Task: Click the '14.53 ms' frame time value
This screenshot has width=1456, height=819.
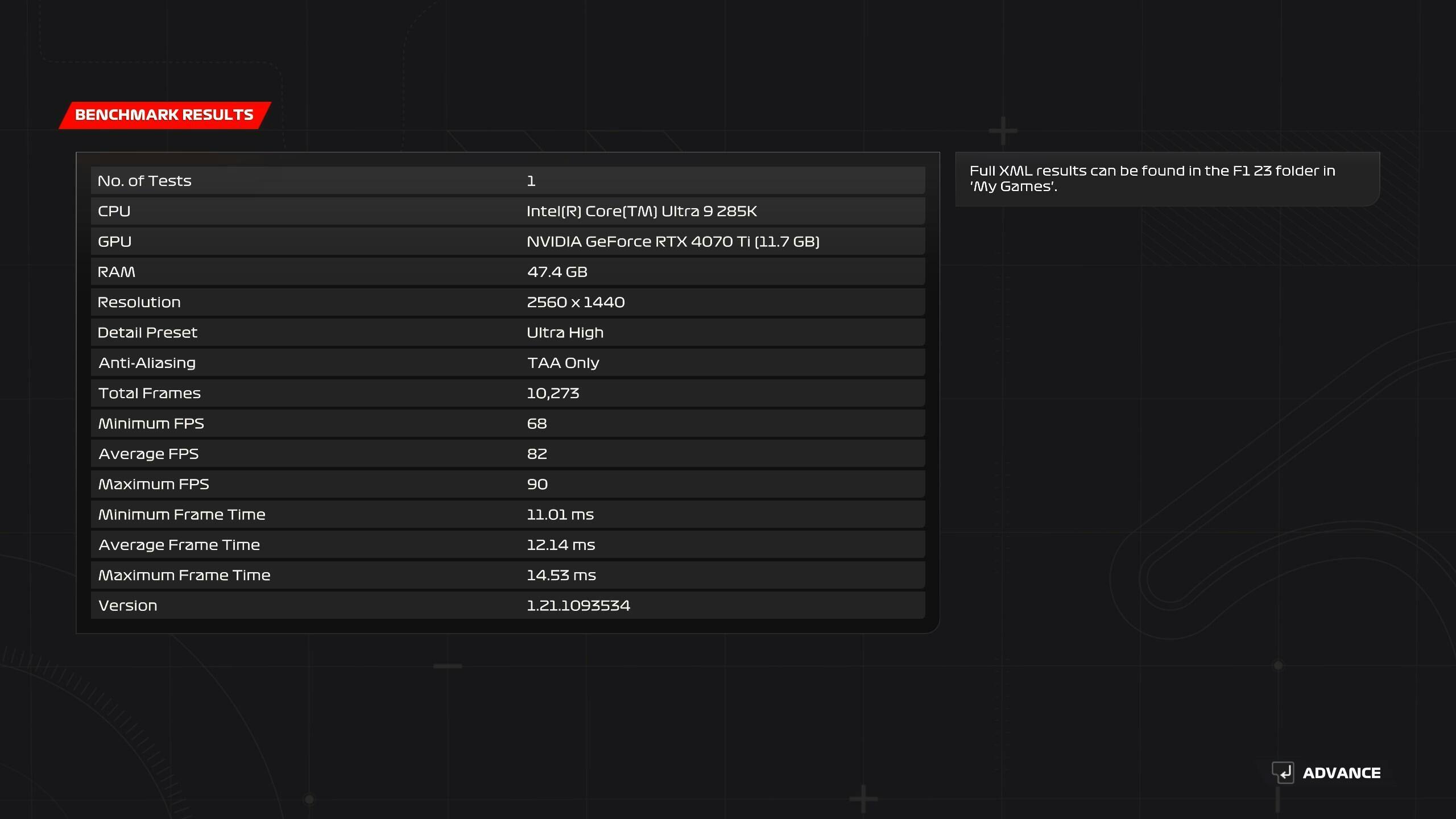Action: pos(561,575)
